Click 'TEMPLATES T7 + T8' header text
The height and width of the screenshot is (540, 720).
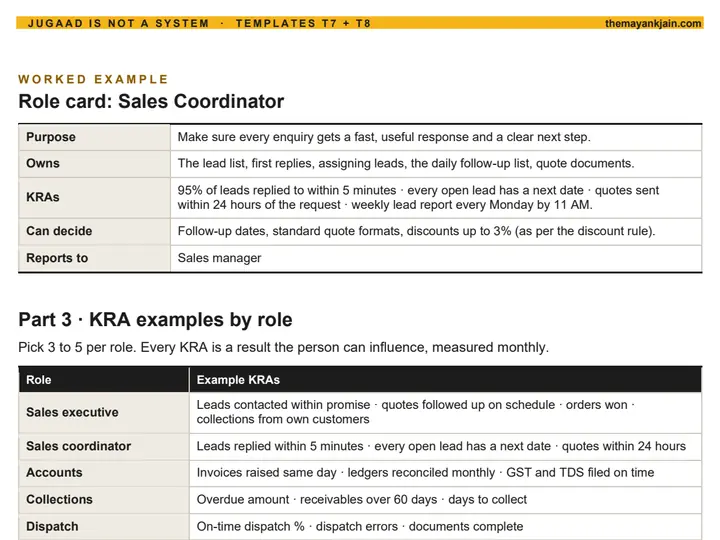click(x=303, y=23)
